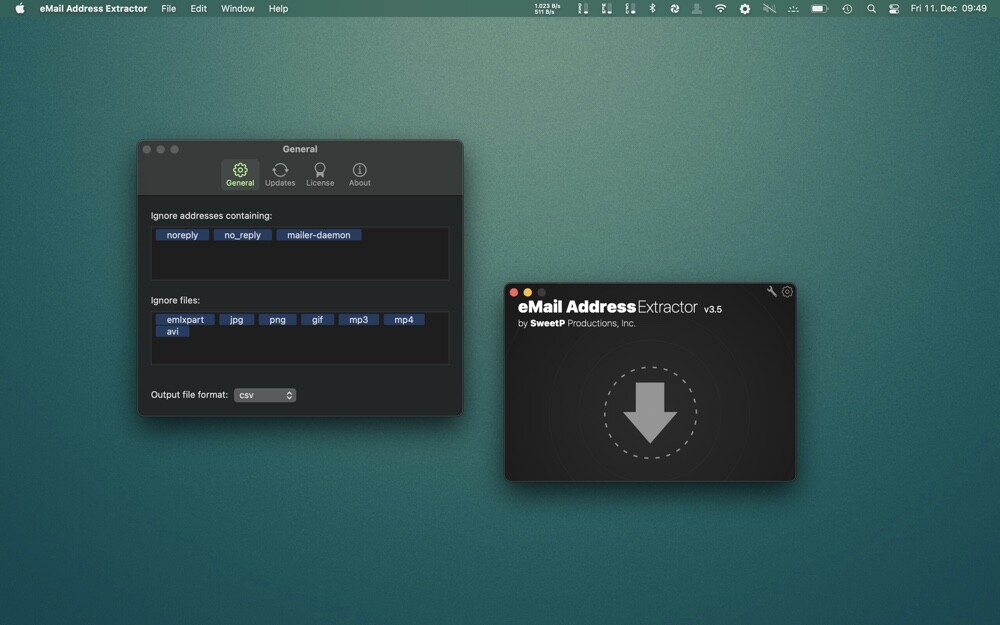
Task: Open Time Machine menu bar icon
Action: point(847,8)
